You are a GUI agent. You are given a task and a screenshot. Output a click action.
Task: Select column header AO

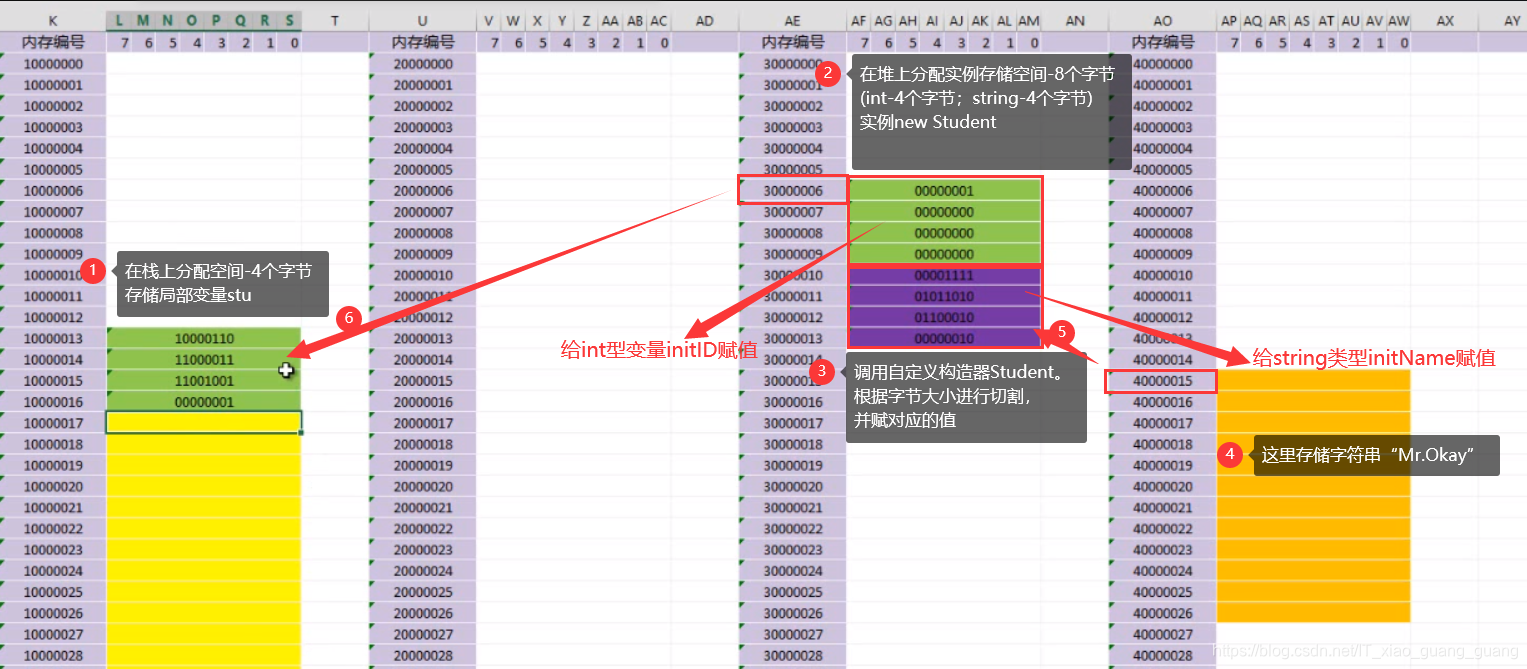tap(1162, 20)
